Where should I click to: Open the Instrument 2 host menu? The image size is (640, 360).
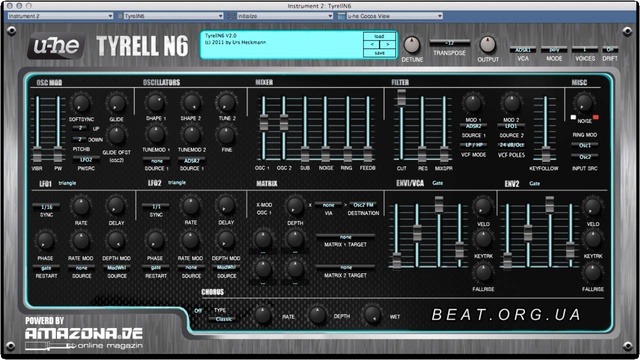coord(60,16)
